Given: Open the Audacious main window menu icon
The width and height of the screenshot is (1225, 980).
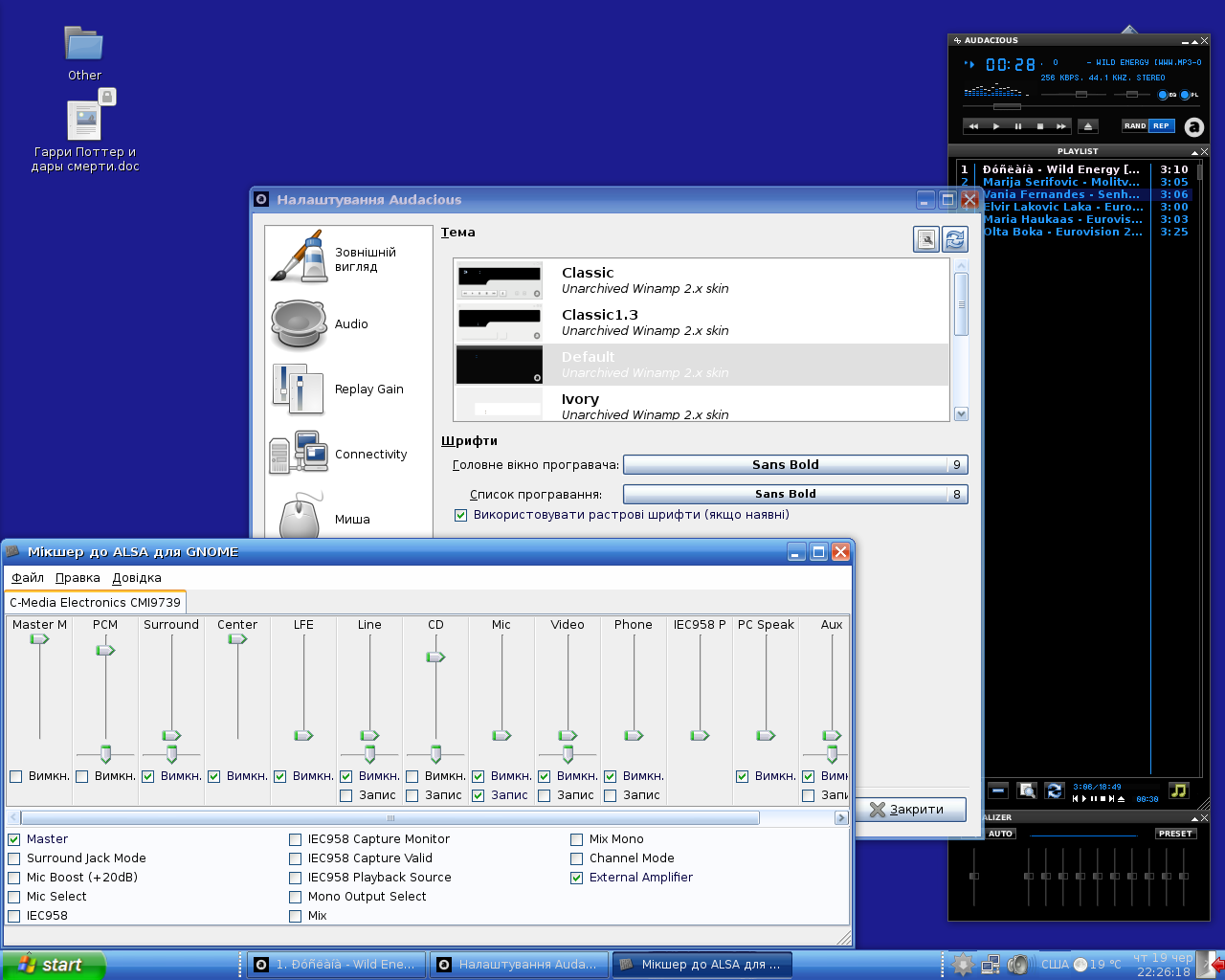Looking at the screenshot, I should point(956,40).
